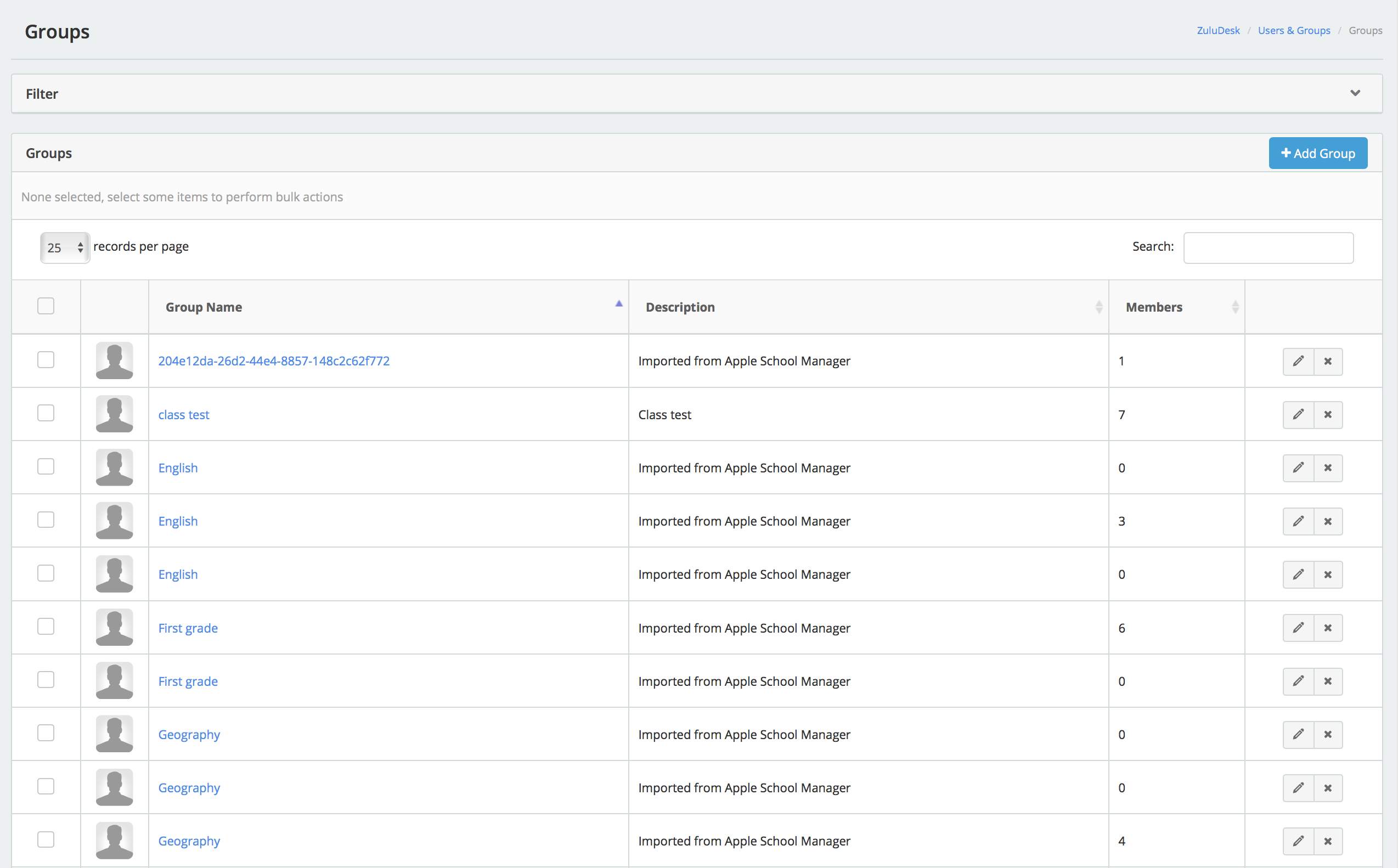Edit the English group with 3 members
This screenshot has width=1398, height=868.
pyautogui.click(x=1298, y=521)
